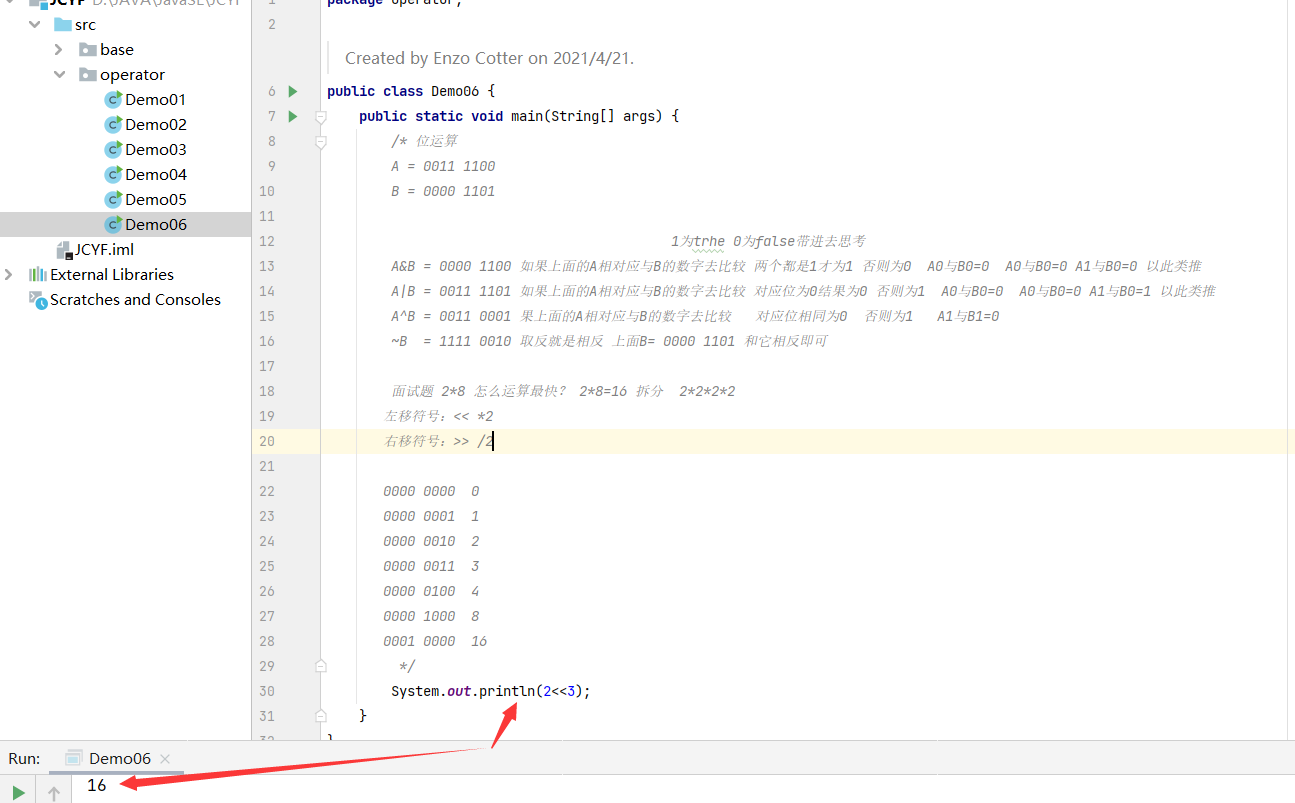This screenshot has height=803, width=1295.
Task: Click the External Libraries icon
Action: [38, 274]
